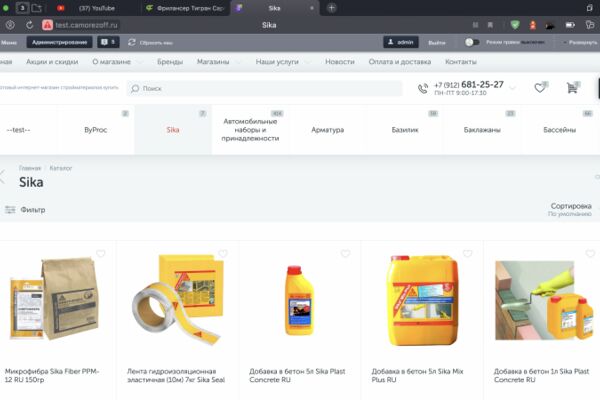Viewport: 600px width, 400px height.
Task: Click the Каталог breadcrumb link
Action: (x=60, y=168)
